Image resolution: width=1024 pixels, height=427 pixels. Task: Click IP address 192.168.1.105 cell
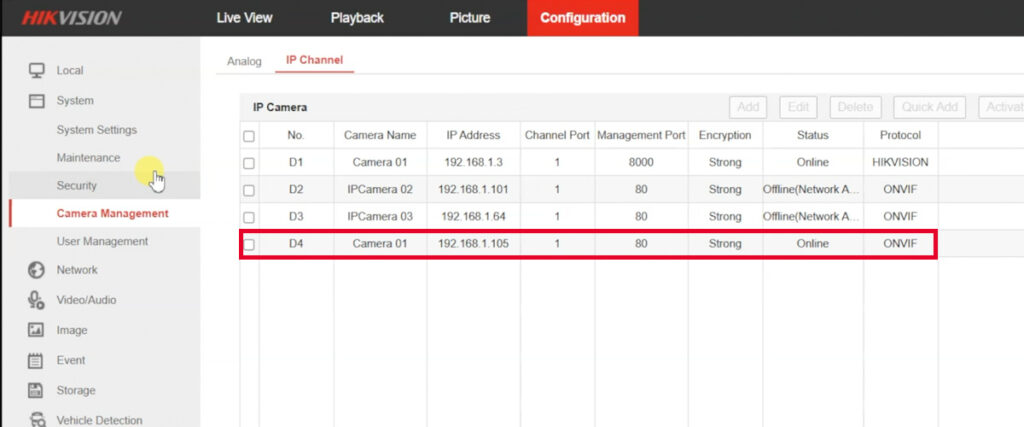point(473,243)
